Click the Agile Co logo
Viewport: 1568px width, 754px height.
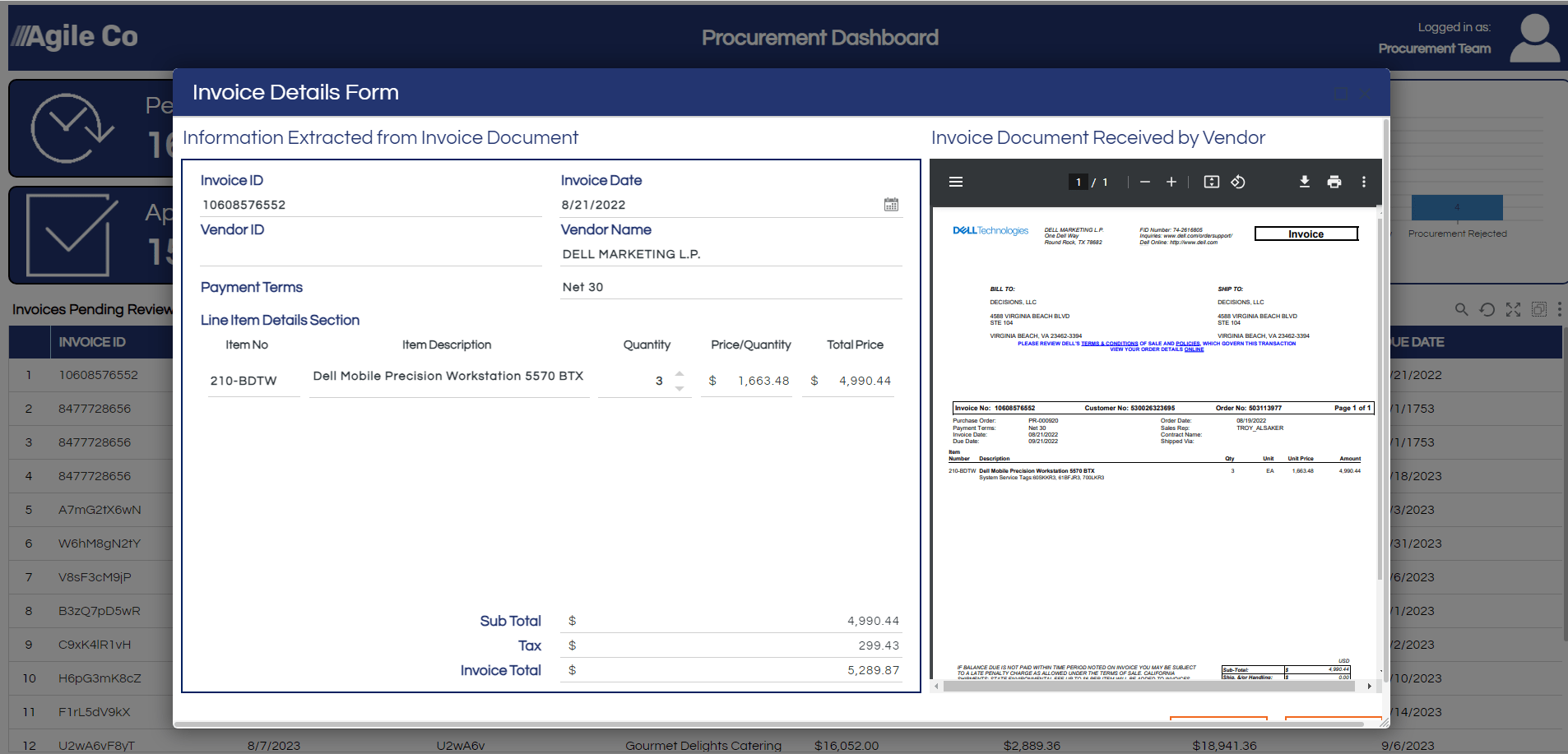[x=73, y=36]
